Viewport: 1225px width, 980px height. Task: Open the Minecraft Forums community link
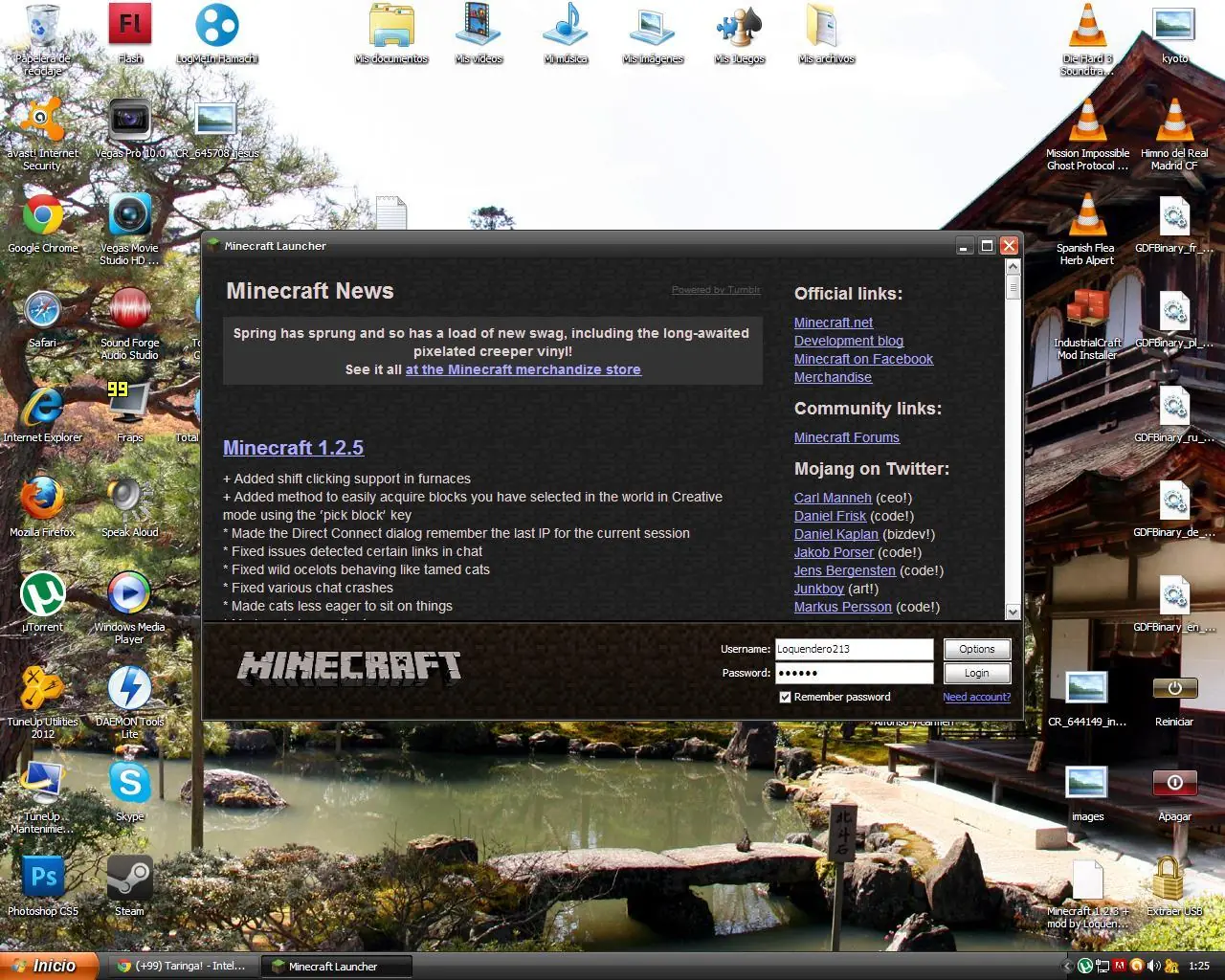pos(847,437)
